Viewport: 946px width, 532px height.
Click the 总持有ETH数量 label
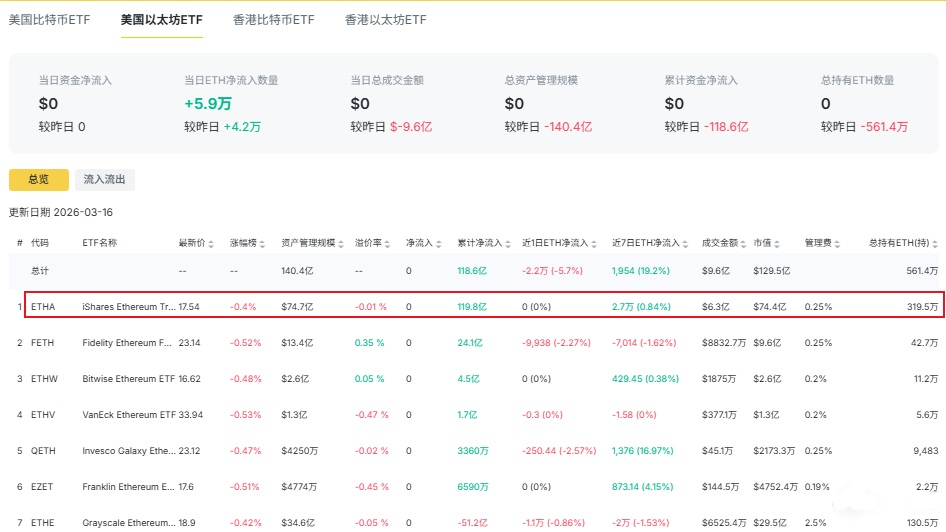pyautogui.click(x=857, y=80)
